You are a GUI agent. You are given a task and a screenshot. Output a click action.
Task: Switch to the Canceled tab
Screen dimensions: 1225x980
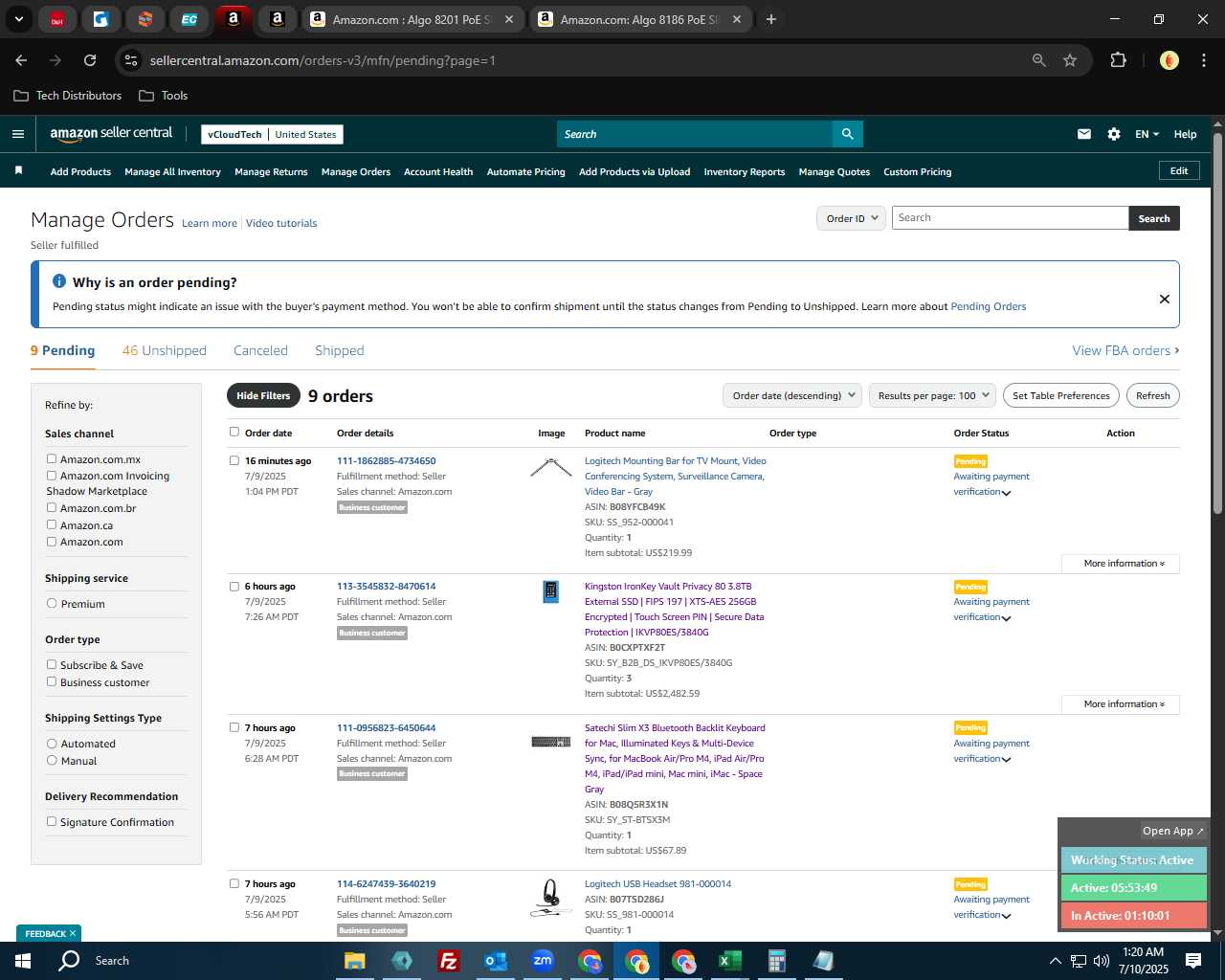260,350
